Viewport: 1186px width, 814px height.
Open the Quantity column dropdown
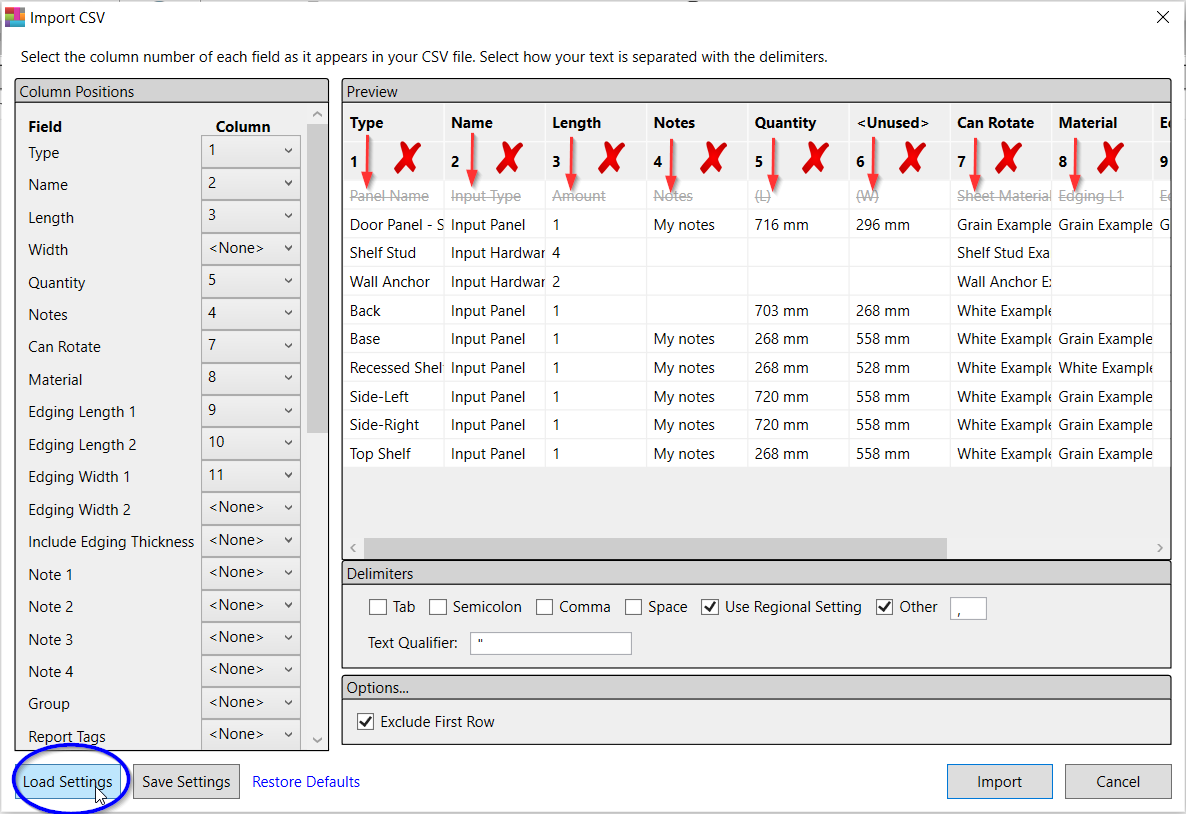click(x=250, y=281)
